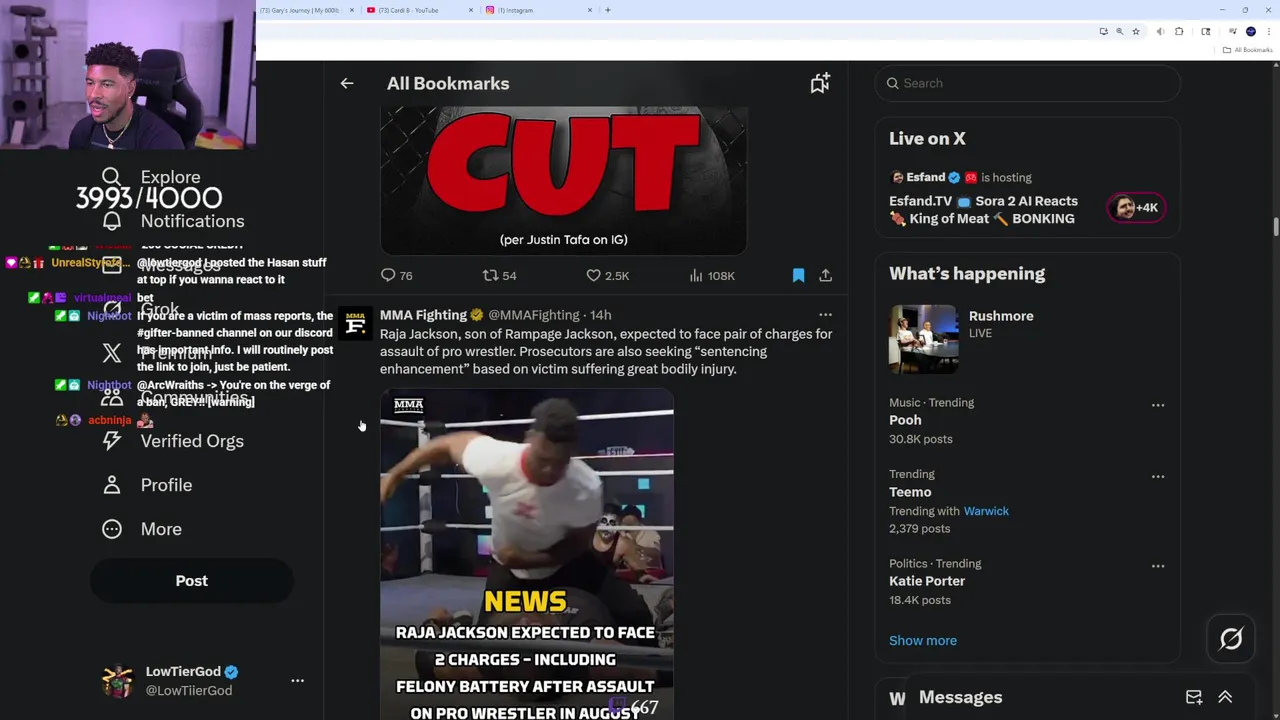Open the CUT image post
The width and height of the screenshot is (1280, 720).
click(x=563, y=180)
